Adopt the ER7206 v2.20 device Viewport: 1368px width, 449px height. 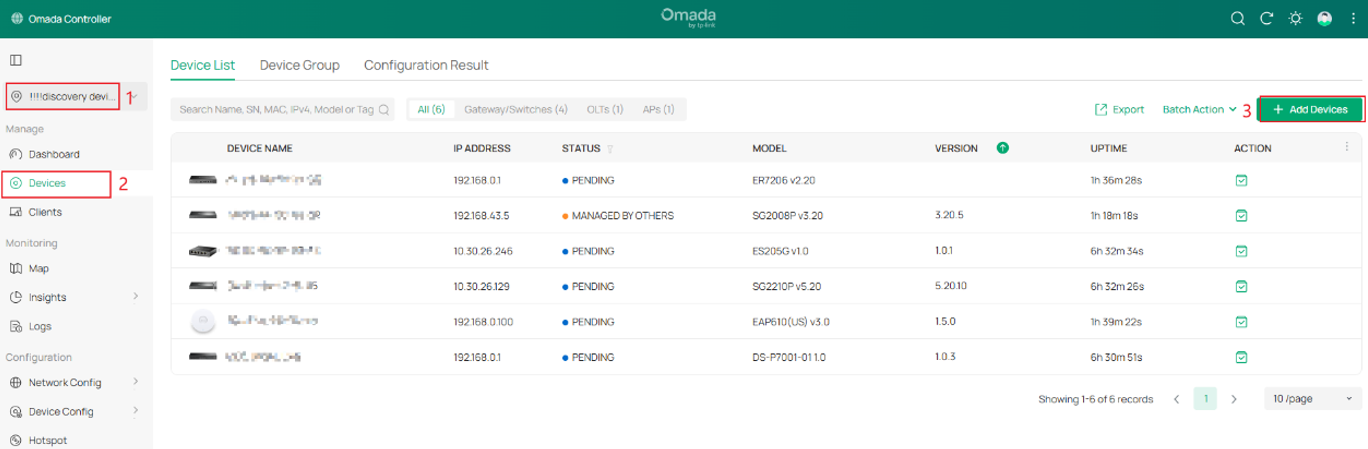coord(1241,181)
